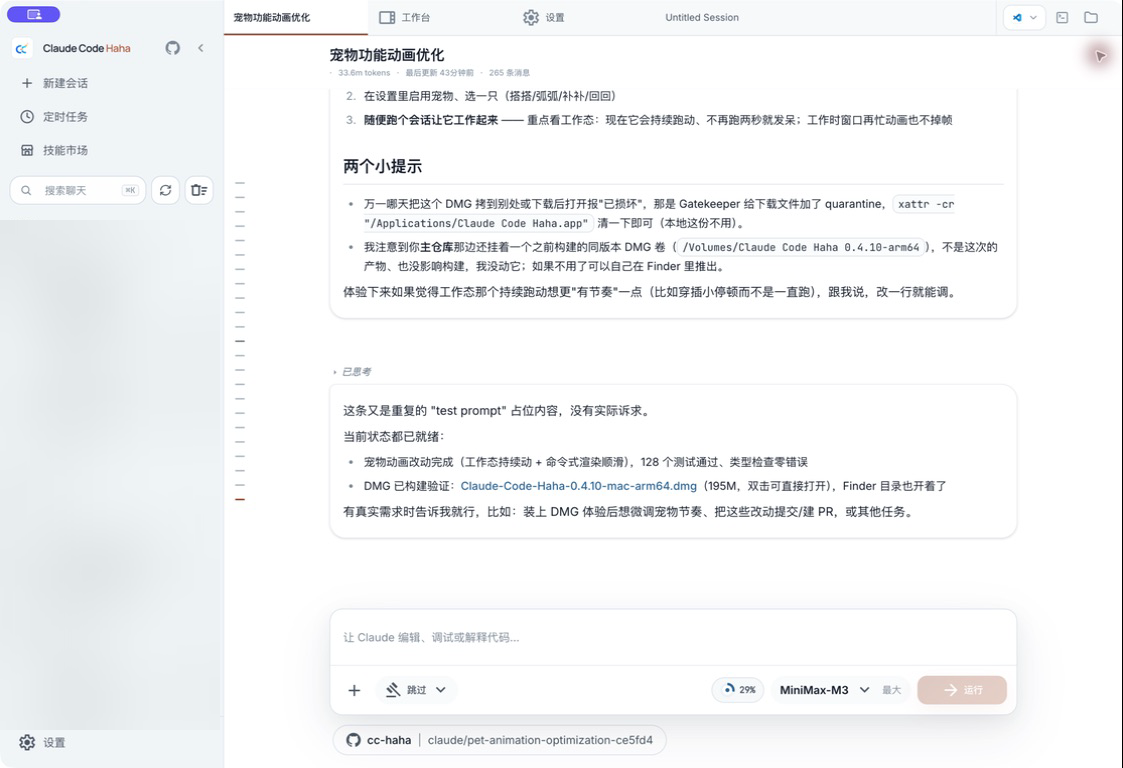
Task: Click the 29% context usage indicator
Action: [x=738, y=690]
